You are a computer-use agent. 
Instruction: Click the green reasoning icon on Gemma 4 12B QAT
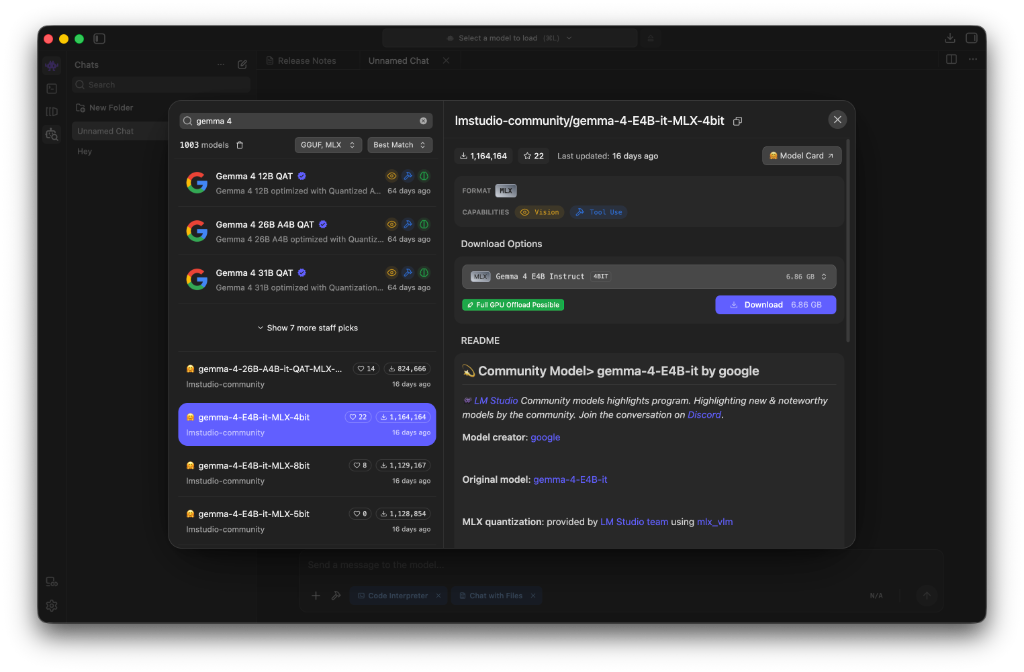tap(424, 176)
